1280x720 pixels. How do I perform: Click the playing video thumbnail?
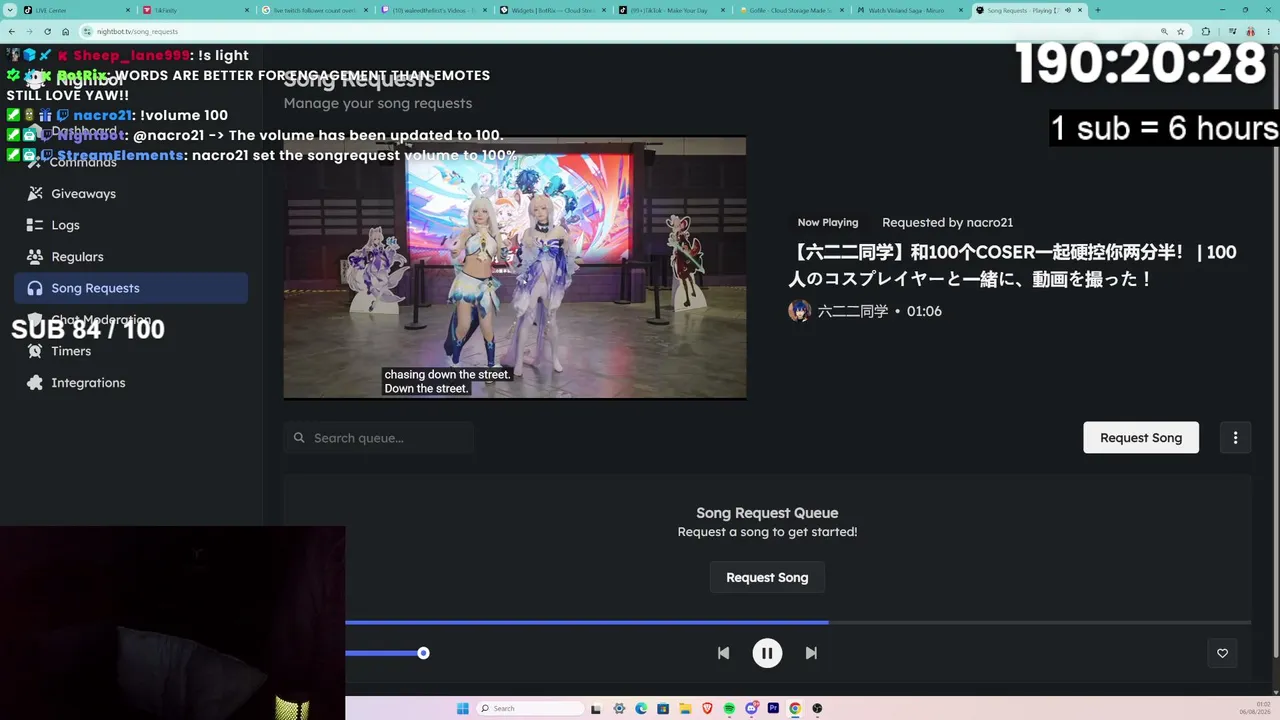(x=515, y=268)
